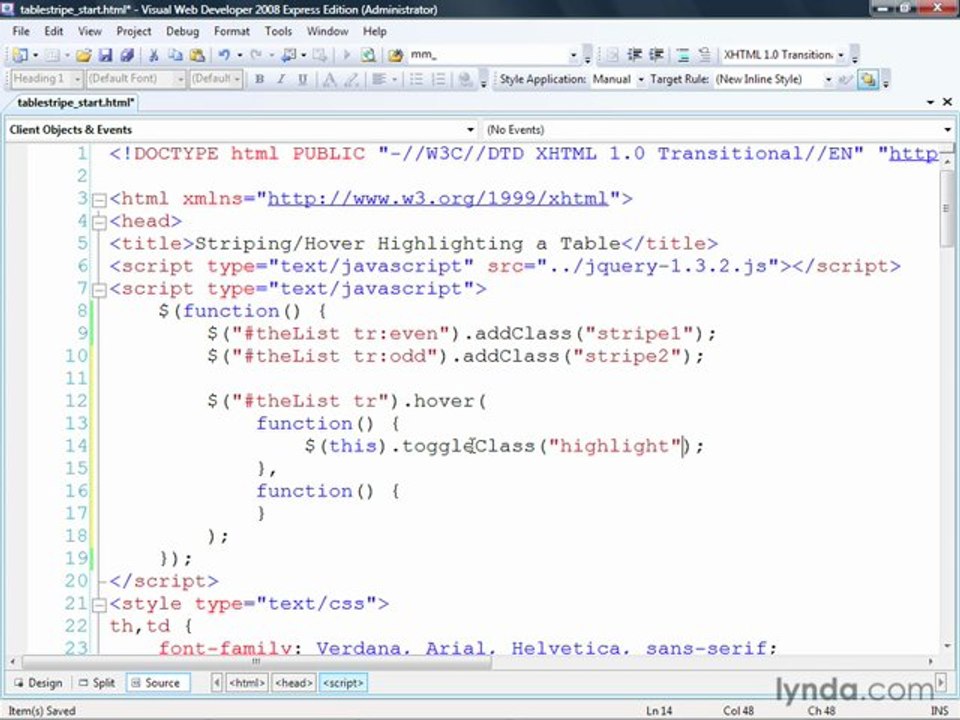The image size is (960, 720).
Task: Click the Paste clipboard icon
Action: point(197,55)
